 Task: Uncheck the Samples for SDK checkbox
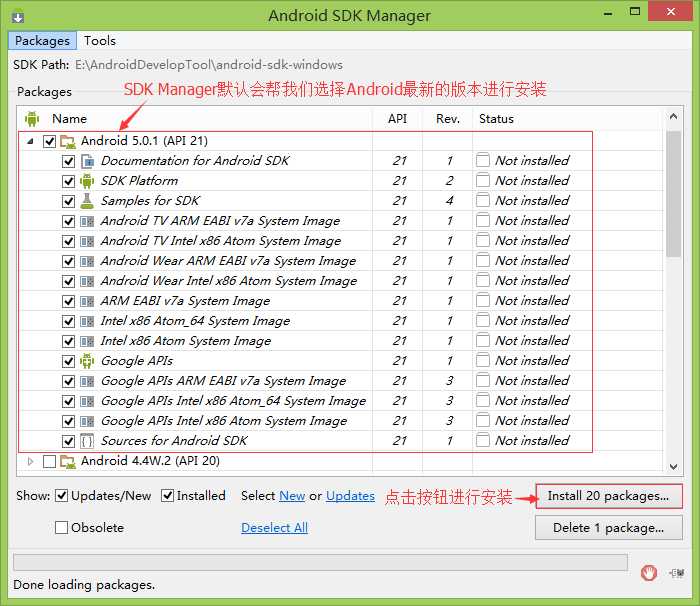(68, 201)
